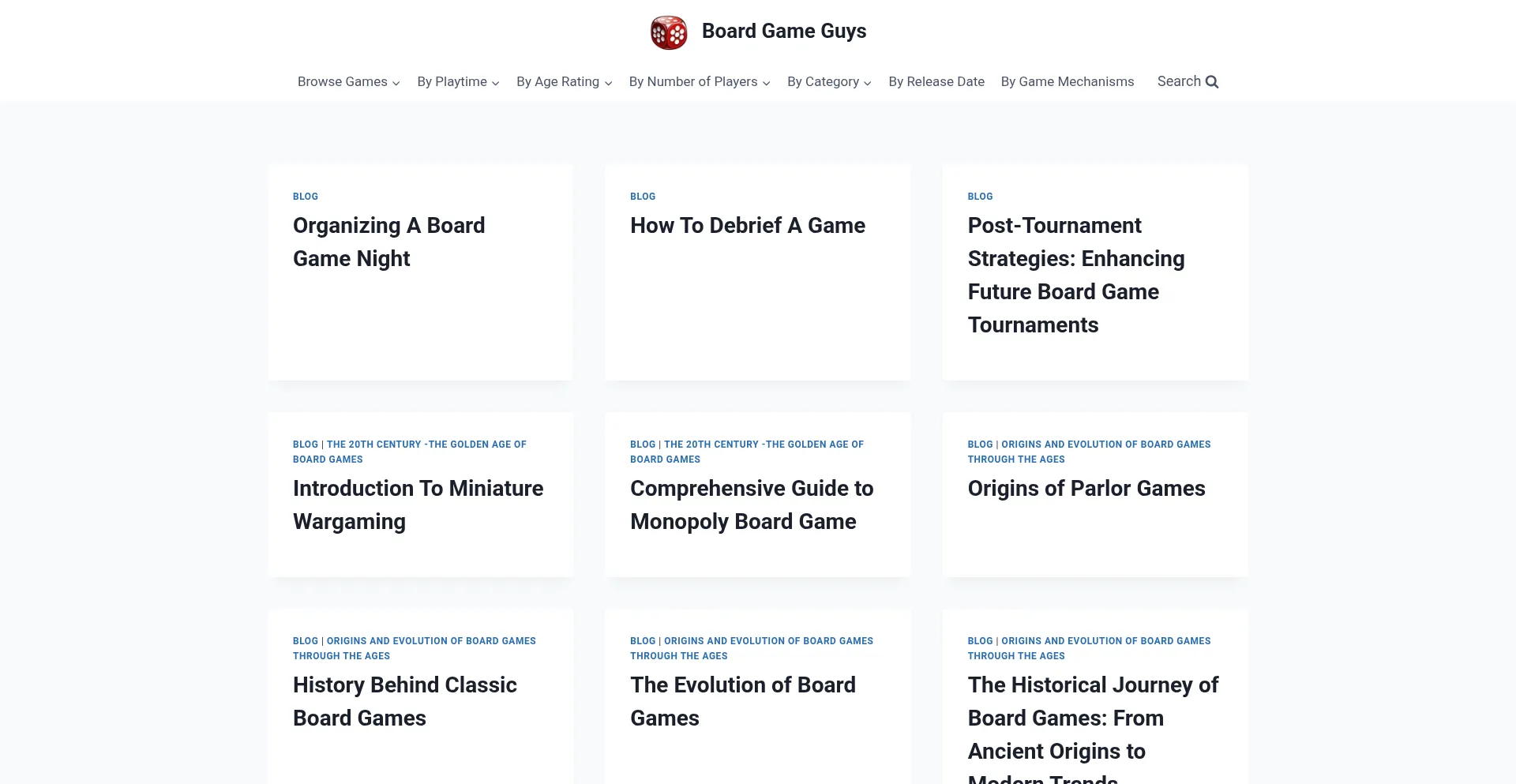The image size is (1516, 784).
Task: Expand the Browse Games dropdown
Action: 348,82
